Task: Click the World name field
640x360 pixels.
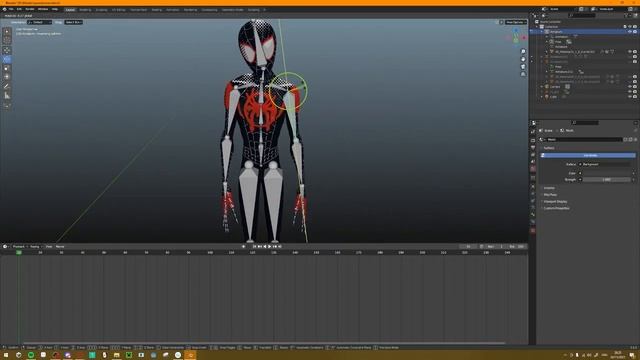Action: (x=584, y=140)
